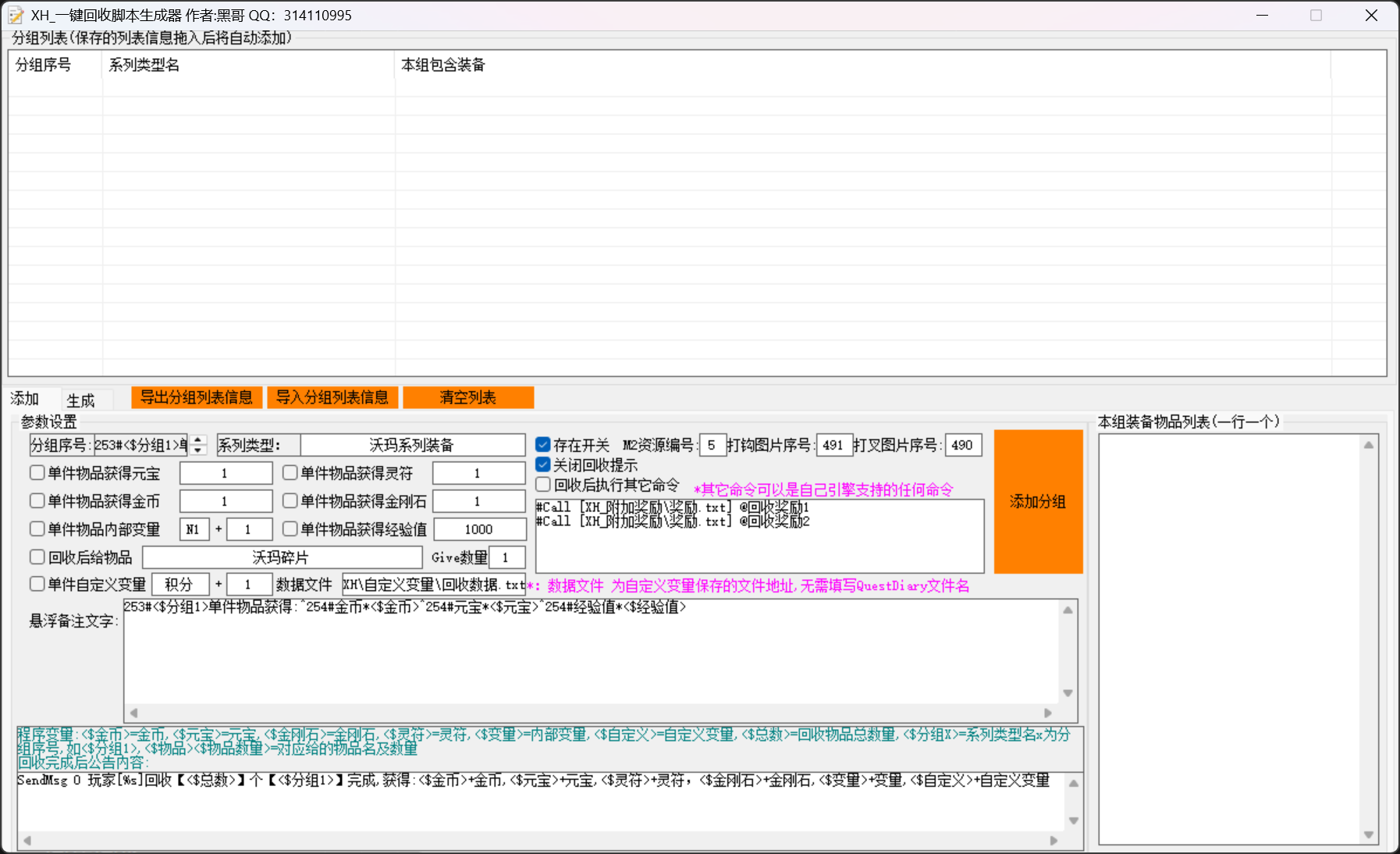The width and height of the screenshot is (1400, 854).
Task: Enable 回收后给物品 checkbox
Action: [37, 557]
